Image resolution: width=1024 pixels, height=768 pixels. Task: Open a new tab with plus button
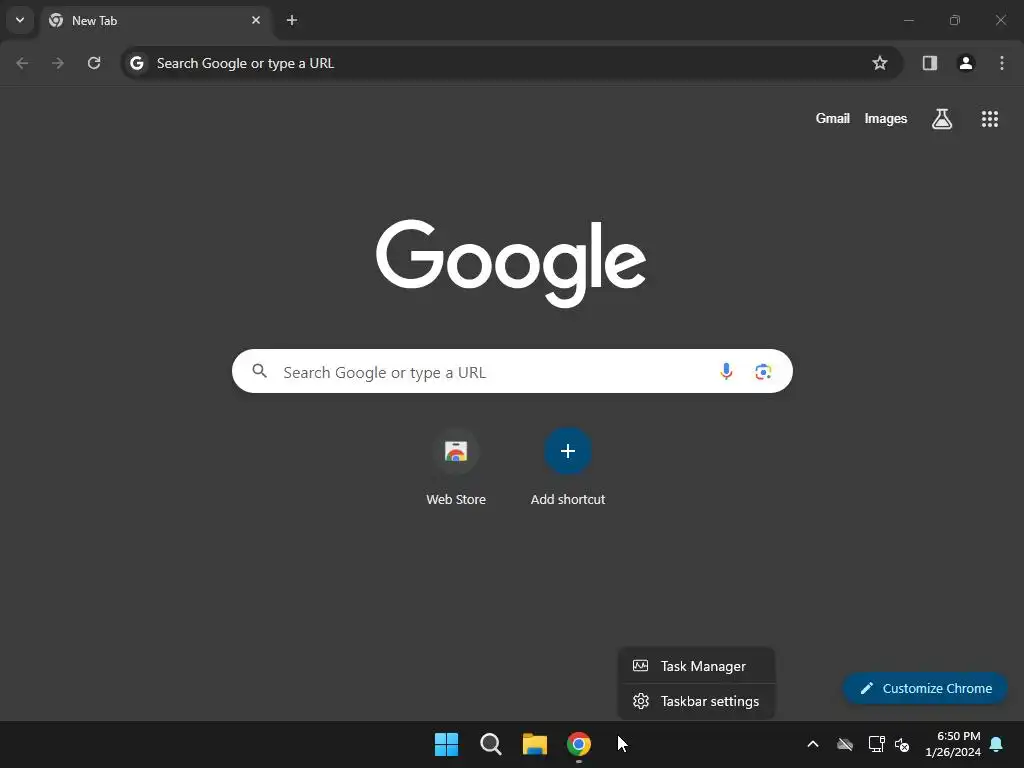pos(292,20)
